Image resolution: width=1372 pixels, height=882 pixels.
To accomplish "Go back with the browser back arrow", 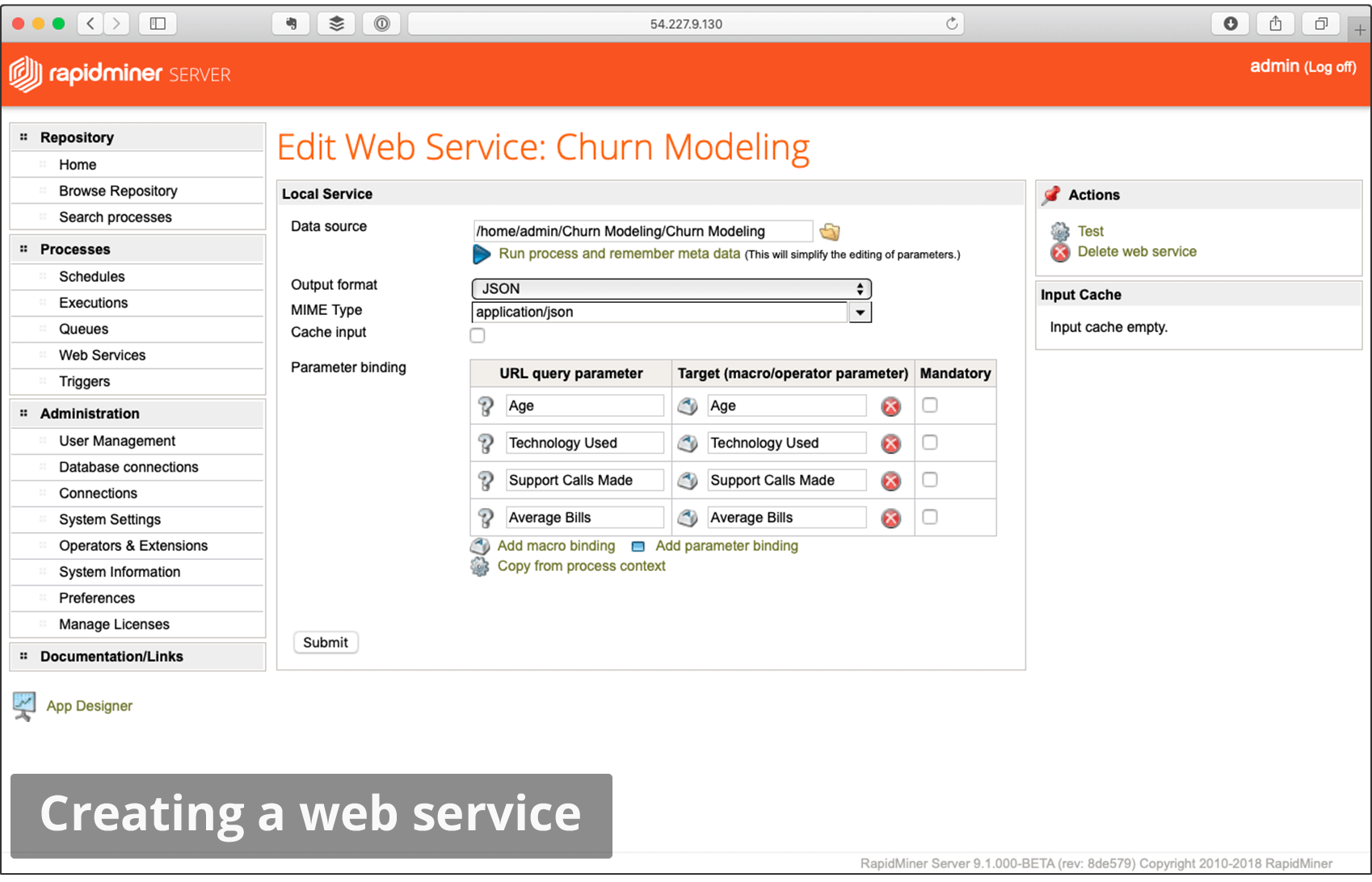I will coord(90,23).
